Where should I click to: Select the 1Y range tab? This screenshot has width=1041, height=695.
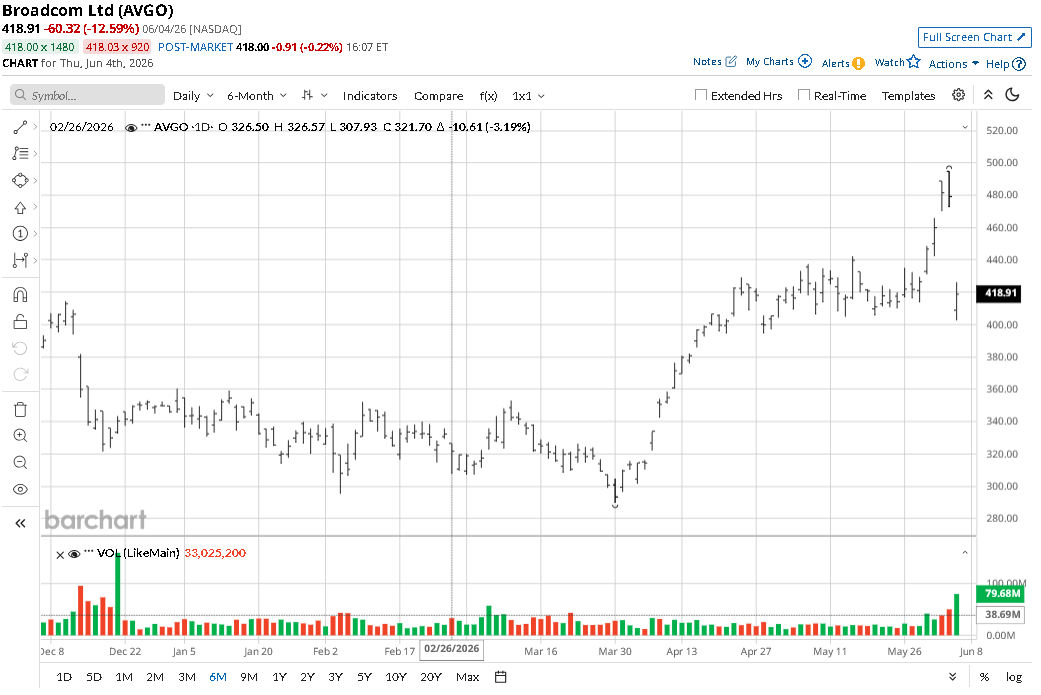pyautogui.click(x=280, y=677)
